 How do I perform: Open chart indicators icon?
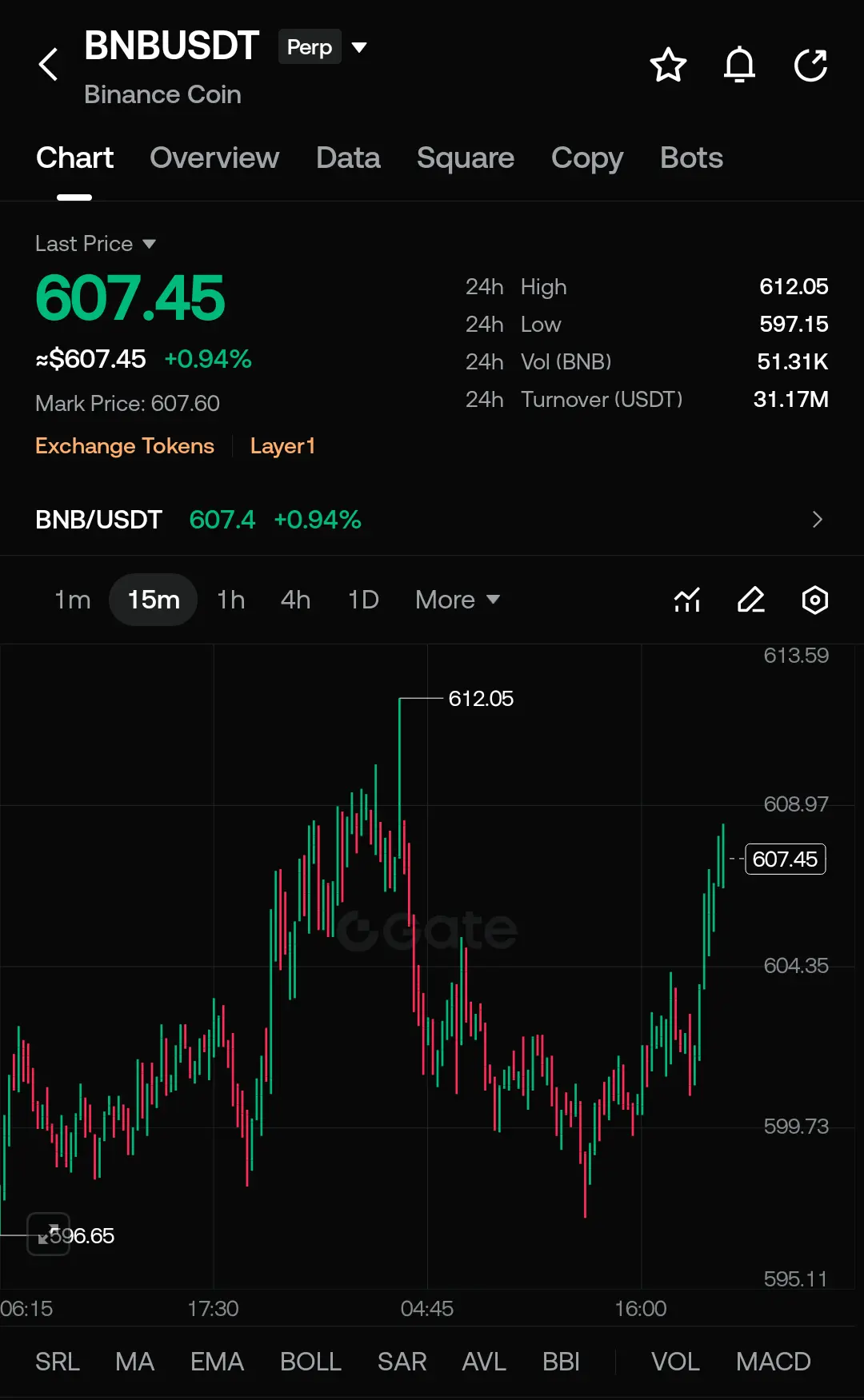(x=687, y=600)
